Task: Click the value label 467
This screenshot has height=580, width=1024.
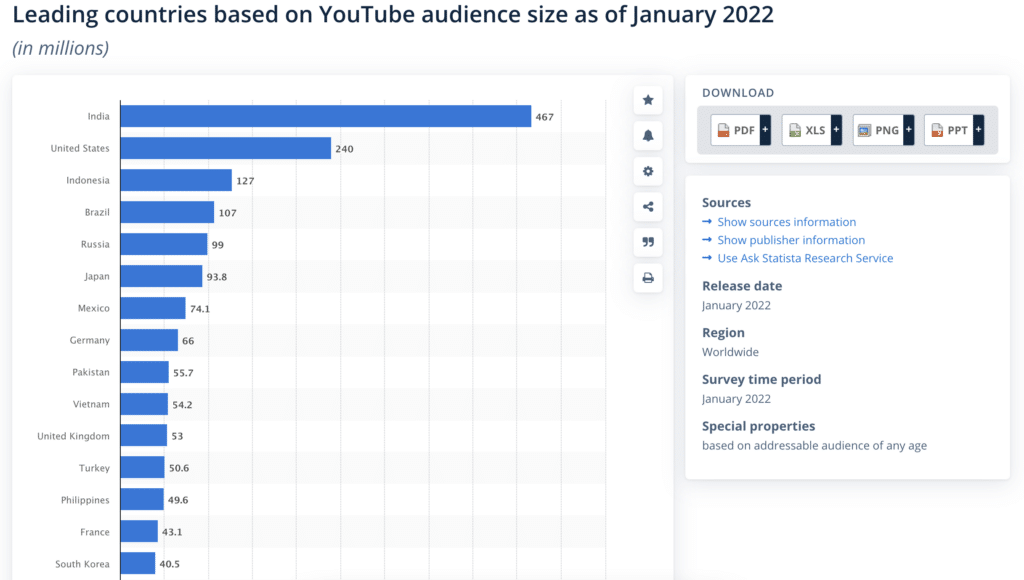Action: click(x=545, y=117)
